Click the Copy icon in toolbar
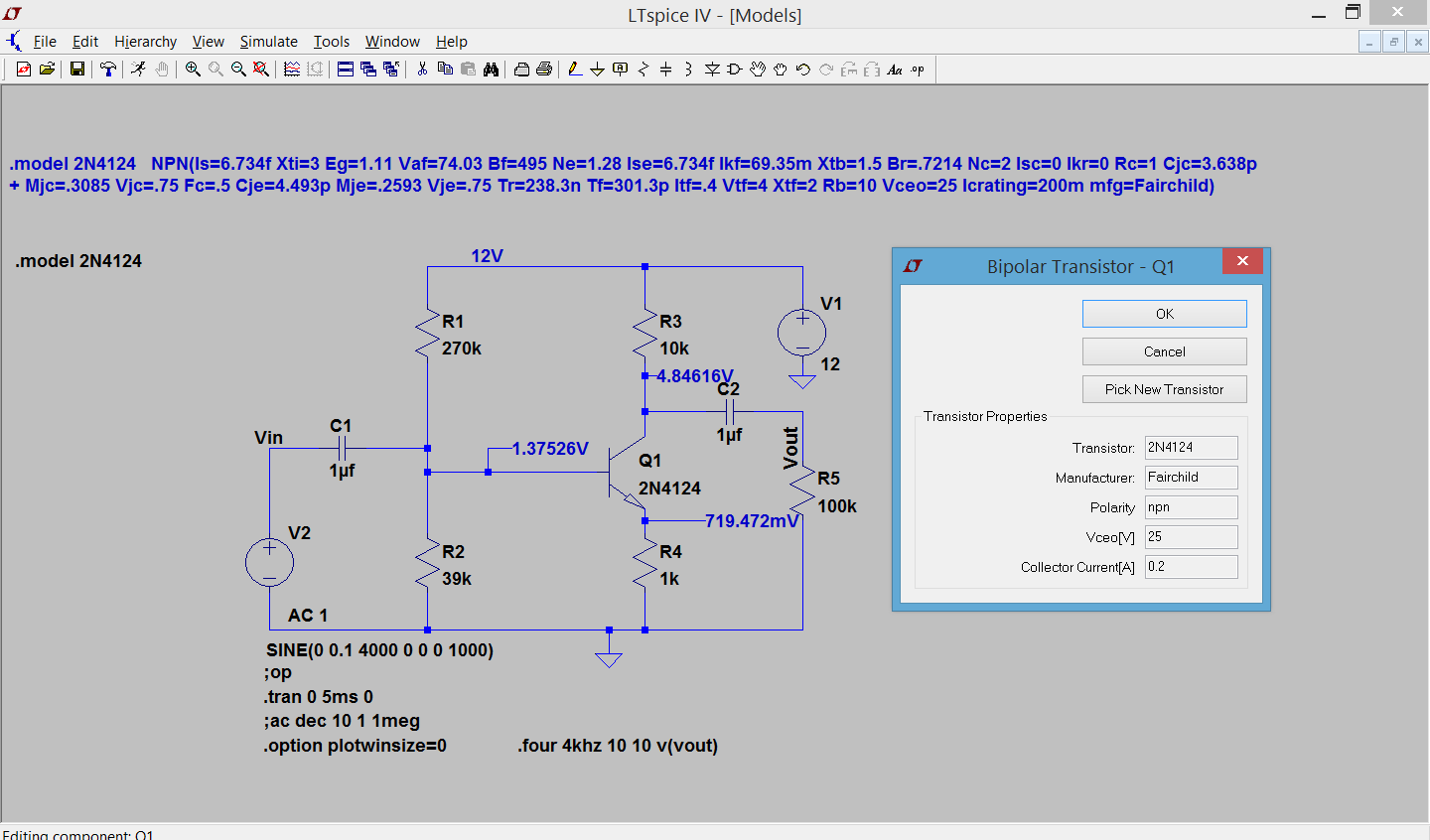The width and height of the screenshot is (1430, 840). (445, 70)
